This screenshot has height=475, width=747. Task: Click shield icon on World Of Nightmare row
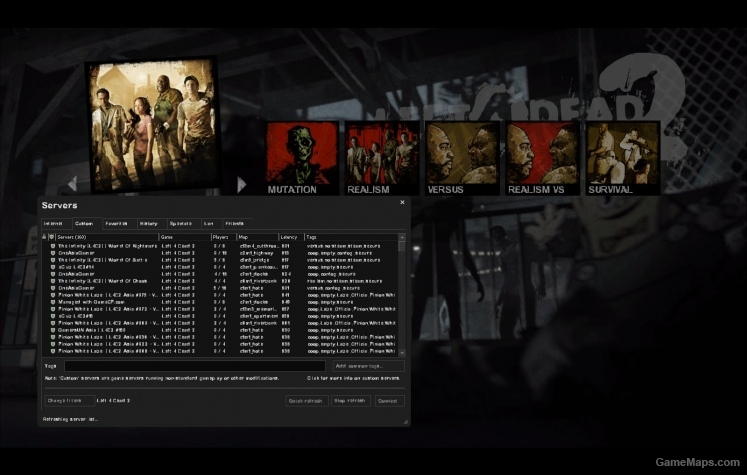click(53, 246)
